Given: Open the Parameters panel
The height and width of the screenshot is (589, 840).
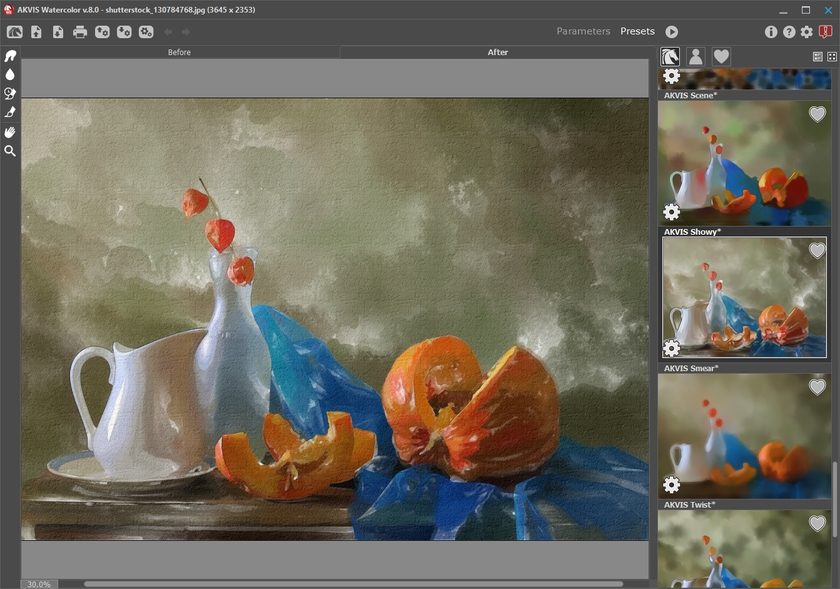Looking at the screenshot, I should [x=583, y=32].
